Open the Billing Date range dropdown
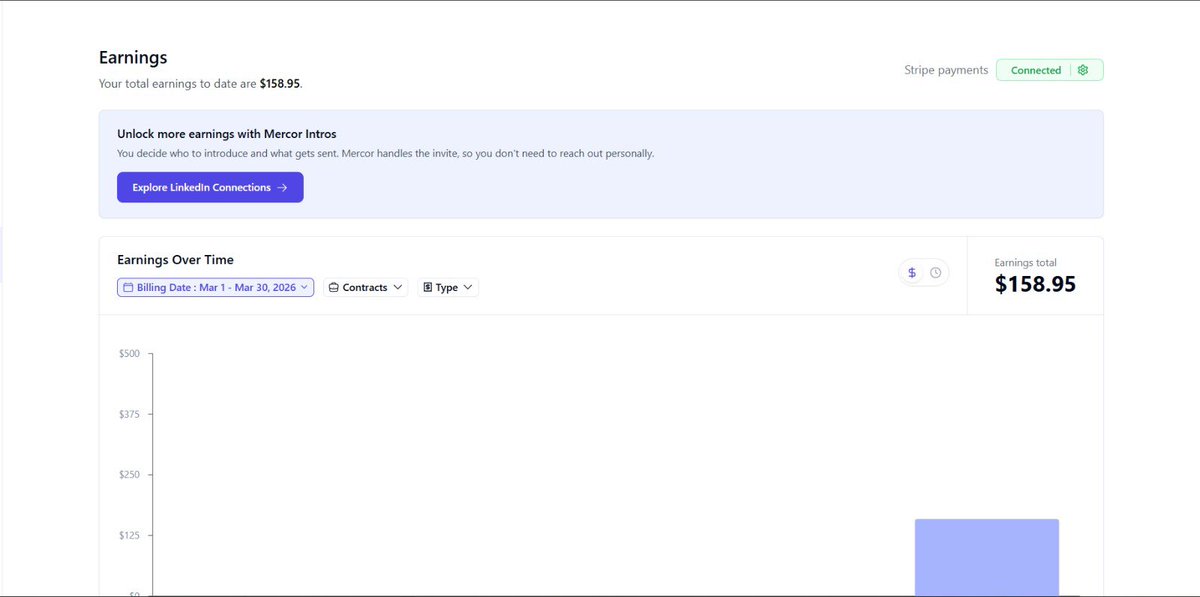 tap(215, 287)
